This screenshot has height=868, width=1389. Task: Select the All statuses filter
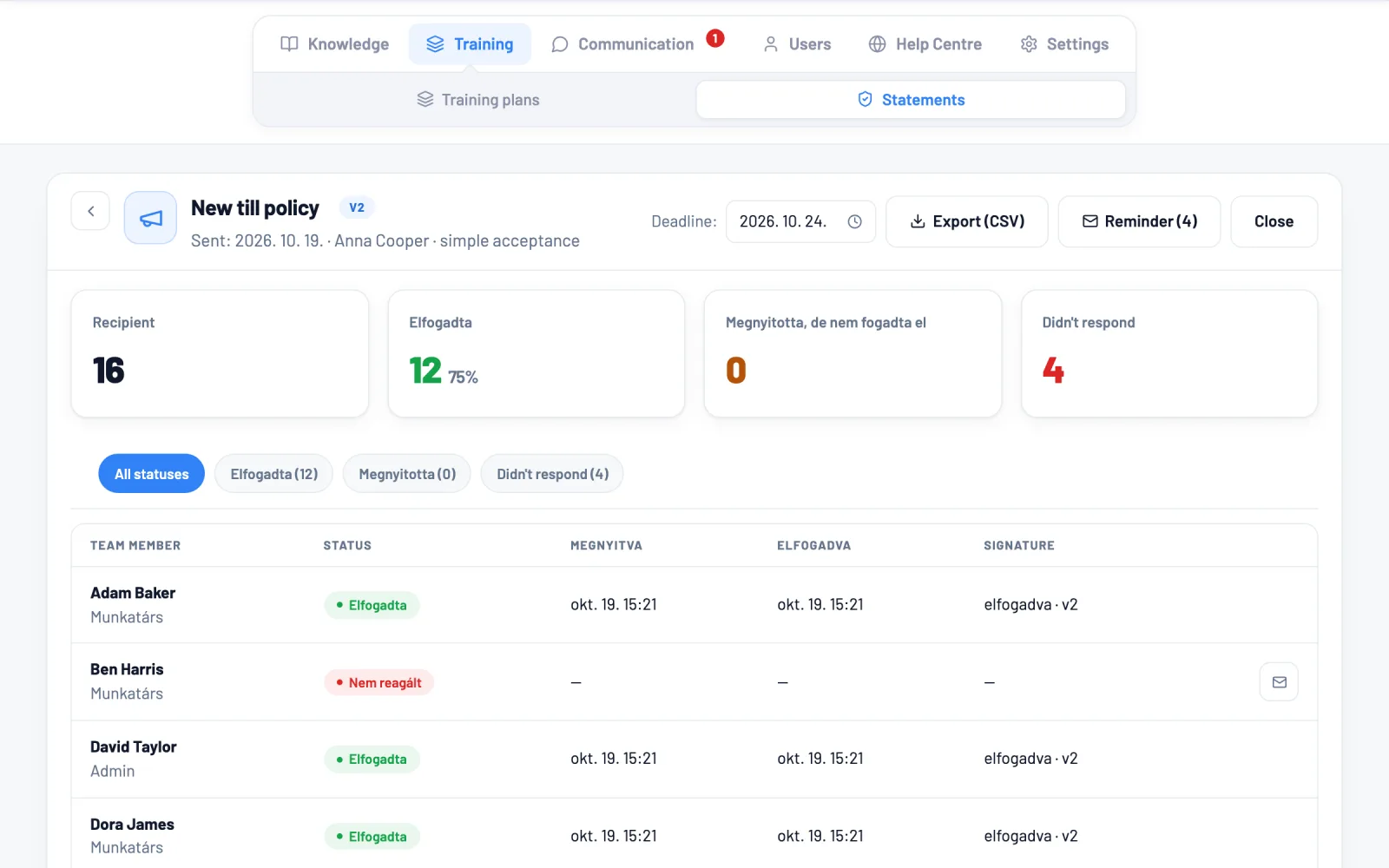pos(152,474)
